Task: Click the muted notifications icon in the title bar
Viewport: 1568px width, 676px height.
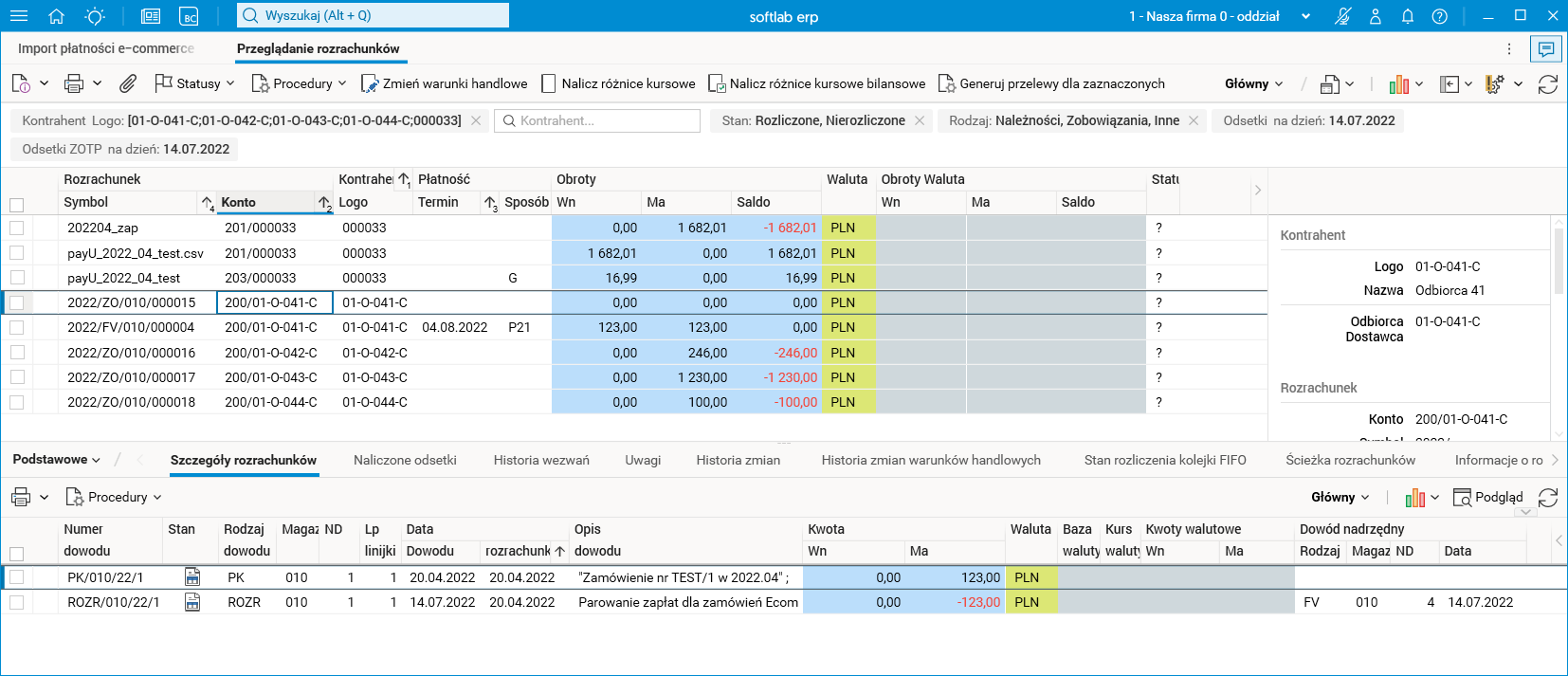Action: coord(1342,16)
